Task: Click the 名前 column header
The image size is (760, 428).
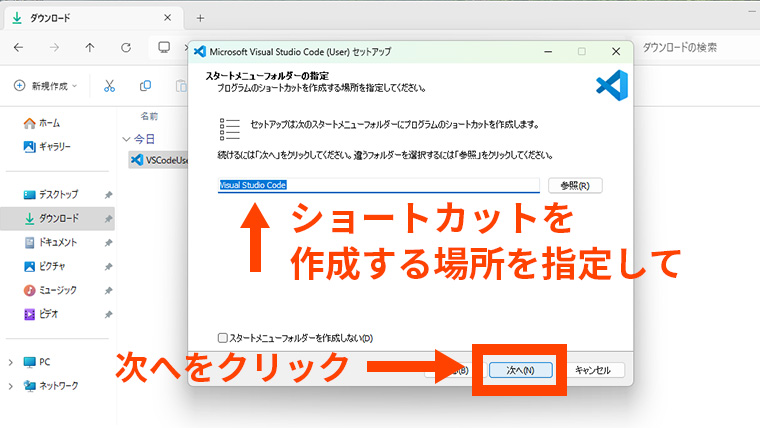Action: click(x=149, y=116)
